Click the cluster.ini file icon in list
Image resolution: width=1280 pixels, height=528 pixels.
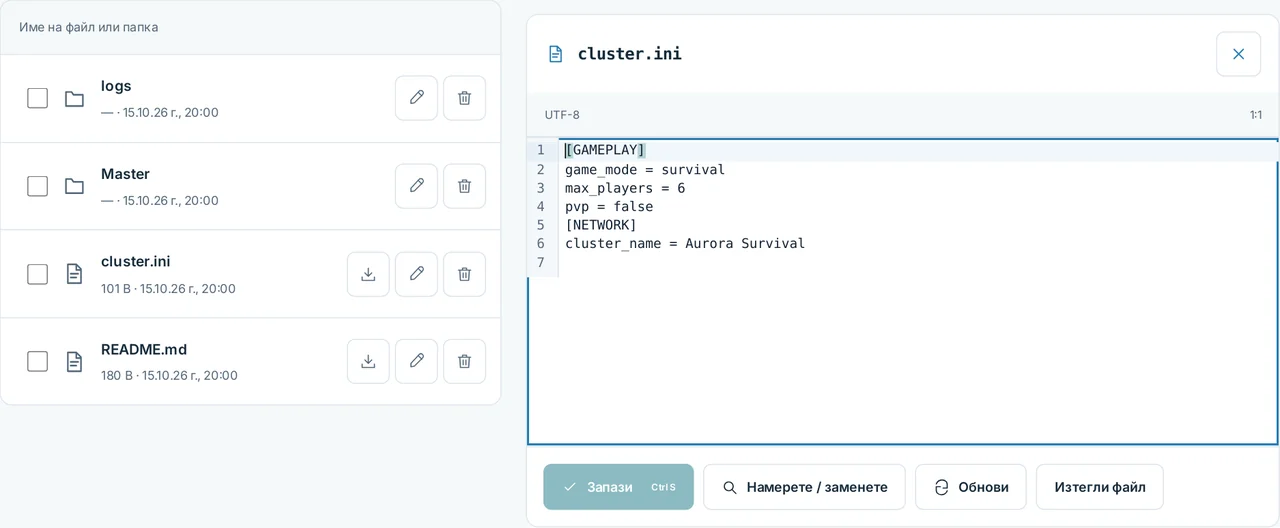pyautogui.click(x=74, y=274)
